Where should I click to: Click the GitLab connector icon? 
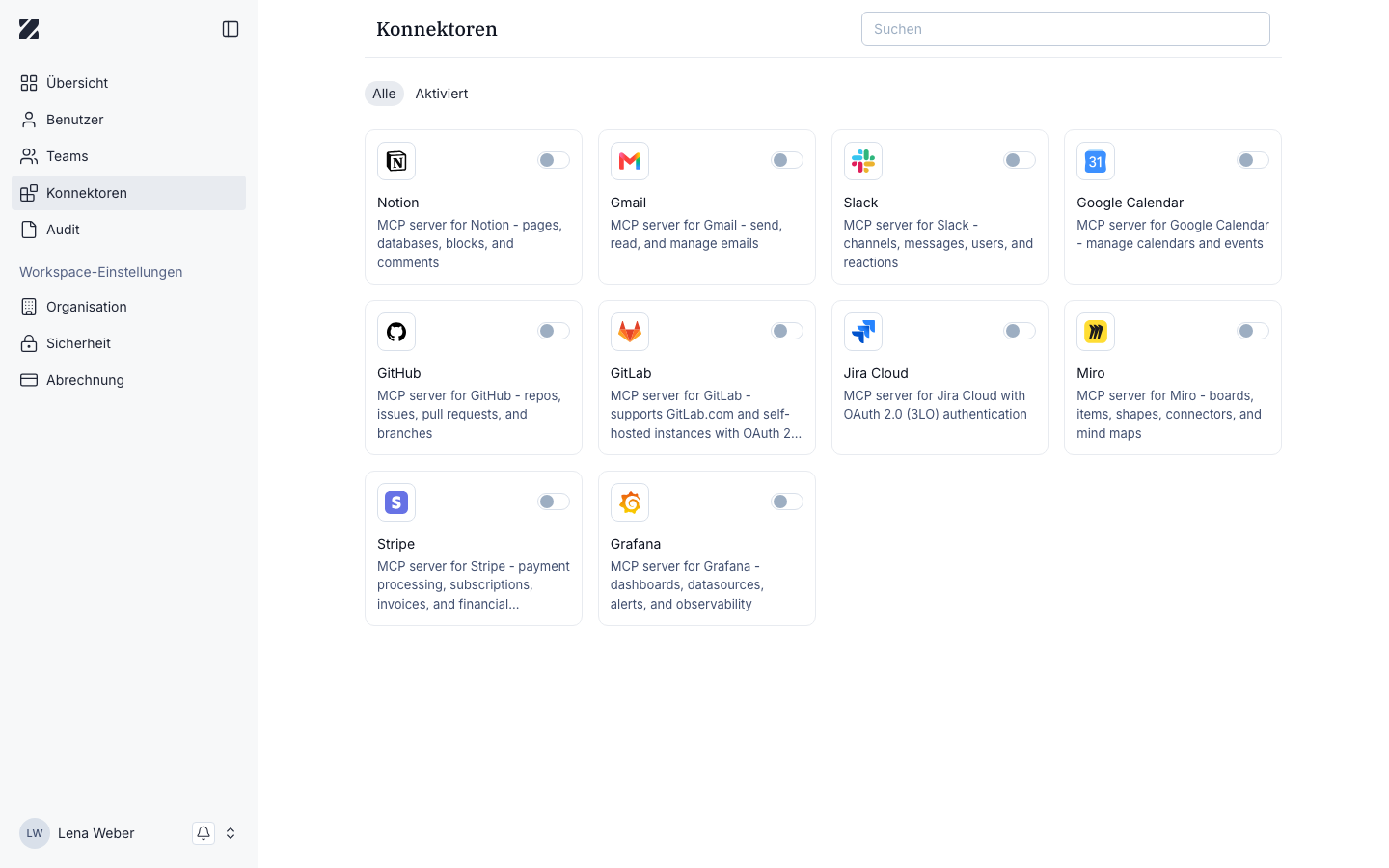tap(630, 332)
